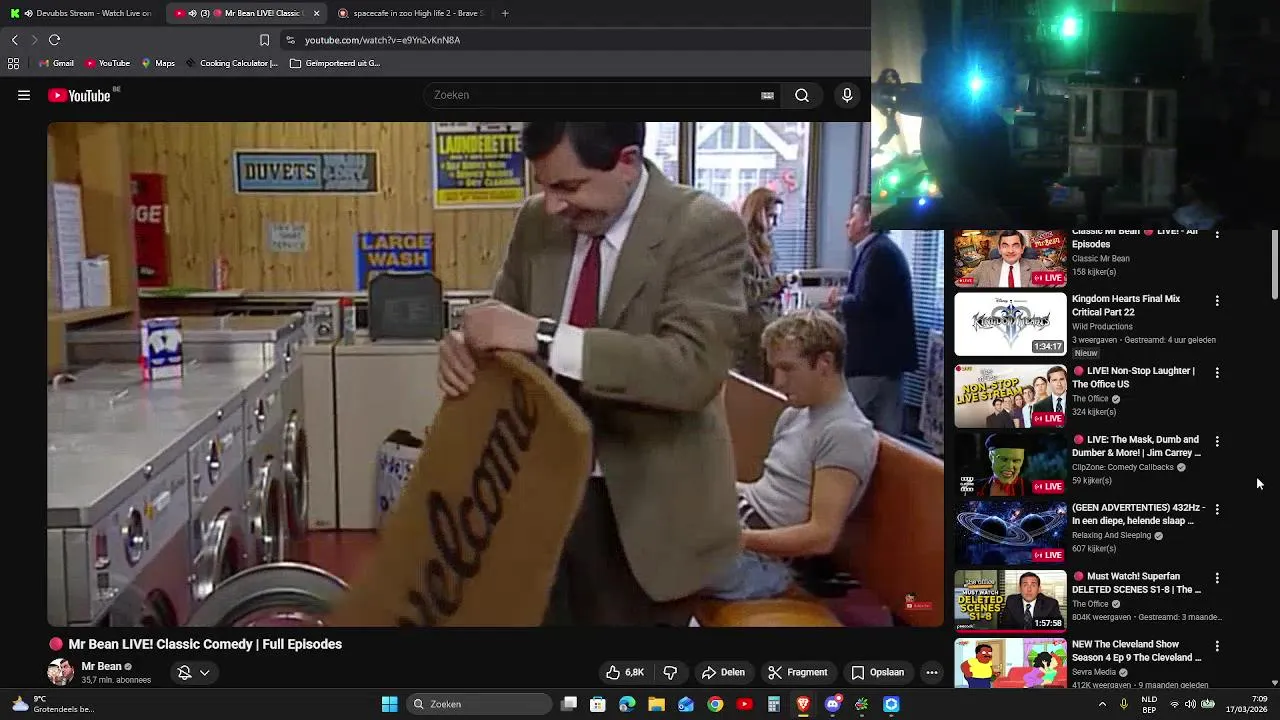This screenshot has width=1280, height=720.
Task: Open options for Jim Carrey live video
Action: pyautogui.click(x=1217, y=441)
